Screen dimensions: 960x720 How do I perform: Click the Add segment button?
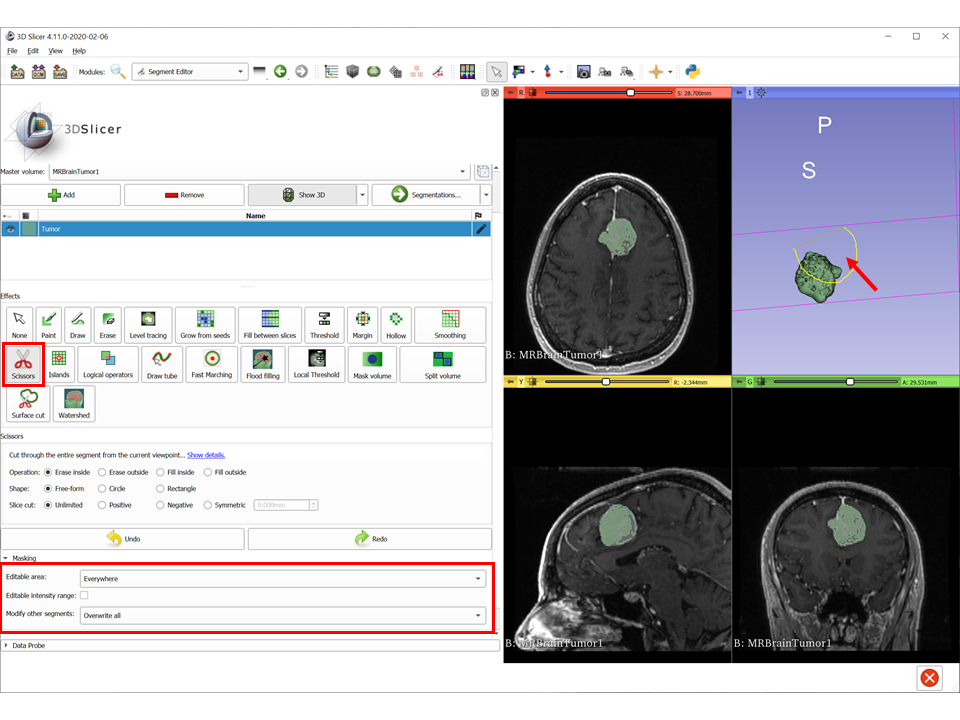pyautogui.click(x=61, y=195)
